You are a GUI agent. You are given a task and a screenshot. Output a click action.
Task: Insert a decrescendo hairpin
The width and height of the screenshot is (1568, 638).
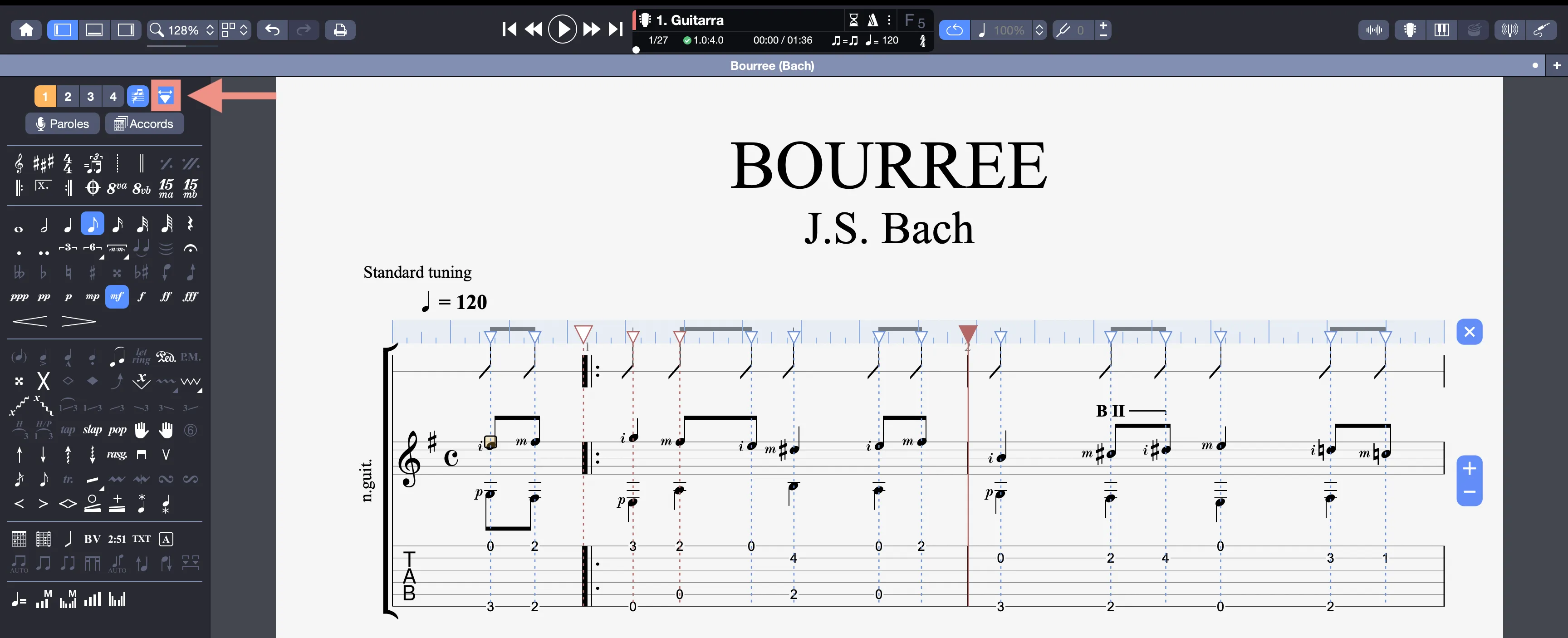tap(78, 321)
